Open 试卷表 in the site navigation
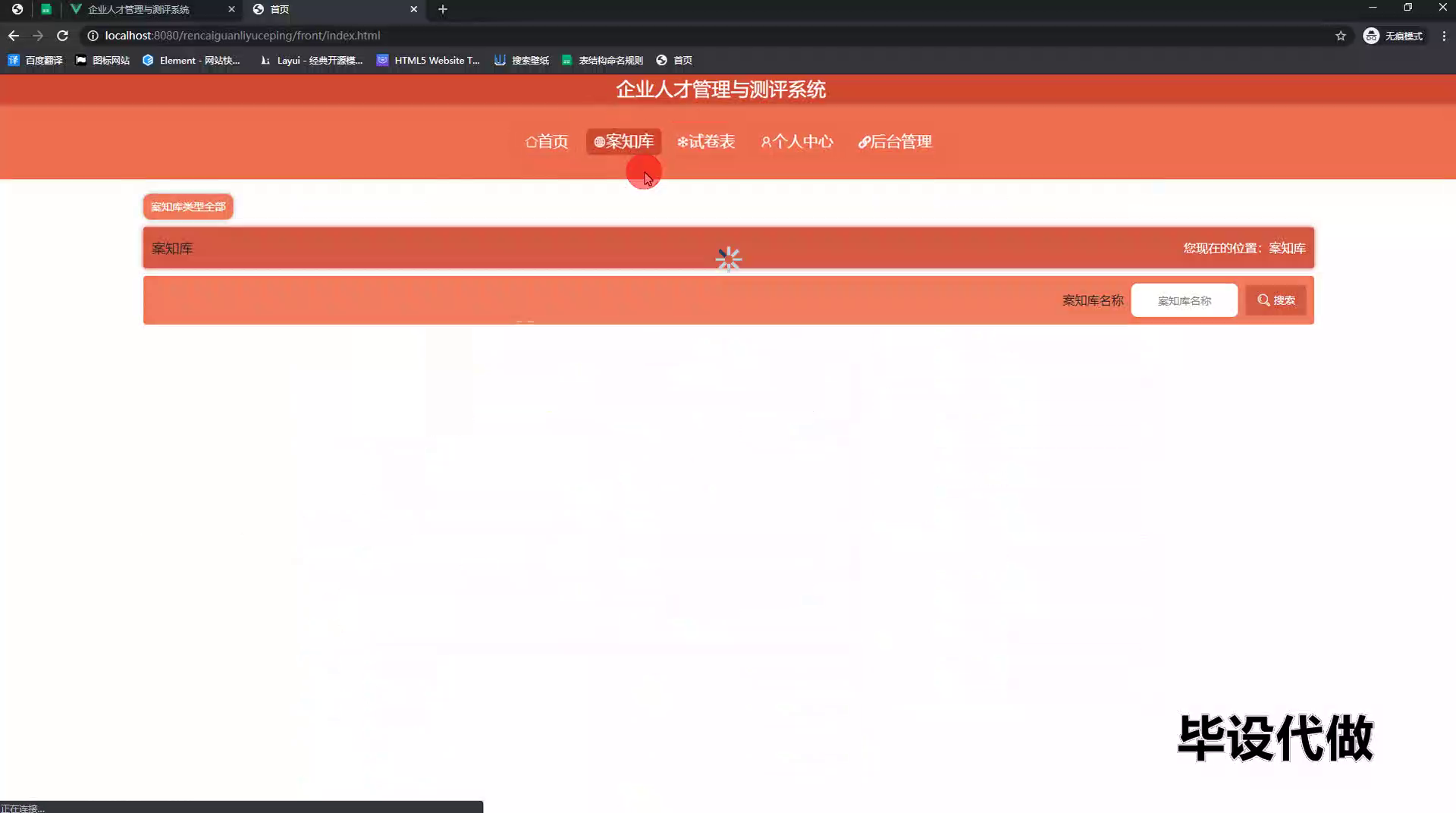Image resolution: width=1456 pixels, height=813 pixels. 706,142
